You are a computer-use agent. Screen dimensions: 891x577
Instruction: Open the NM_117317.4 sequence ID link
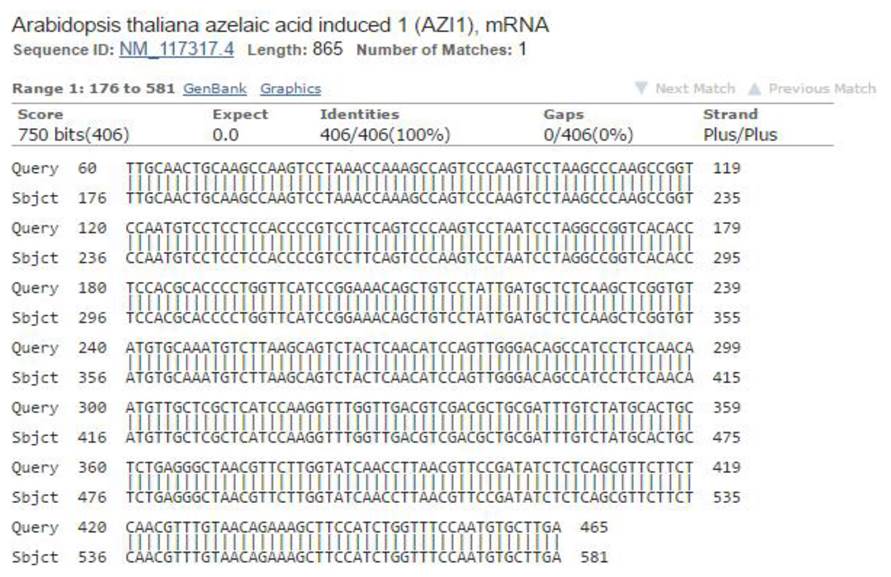click(x=176, y=49)
